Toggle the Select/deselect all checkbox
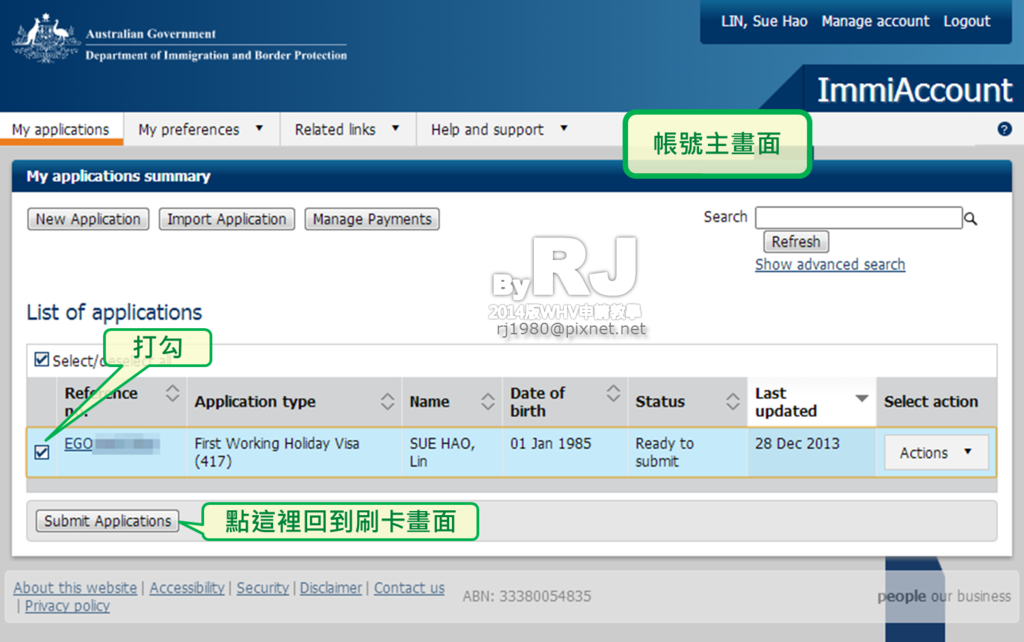 click(42, 359)
